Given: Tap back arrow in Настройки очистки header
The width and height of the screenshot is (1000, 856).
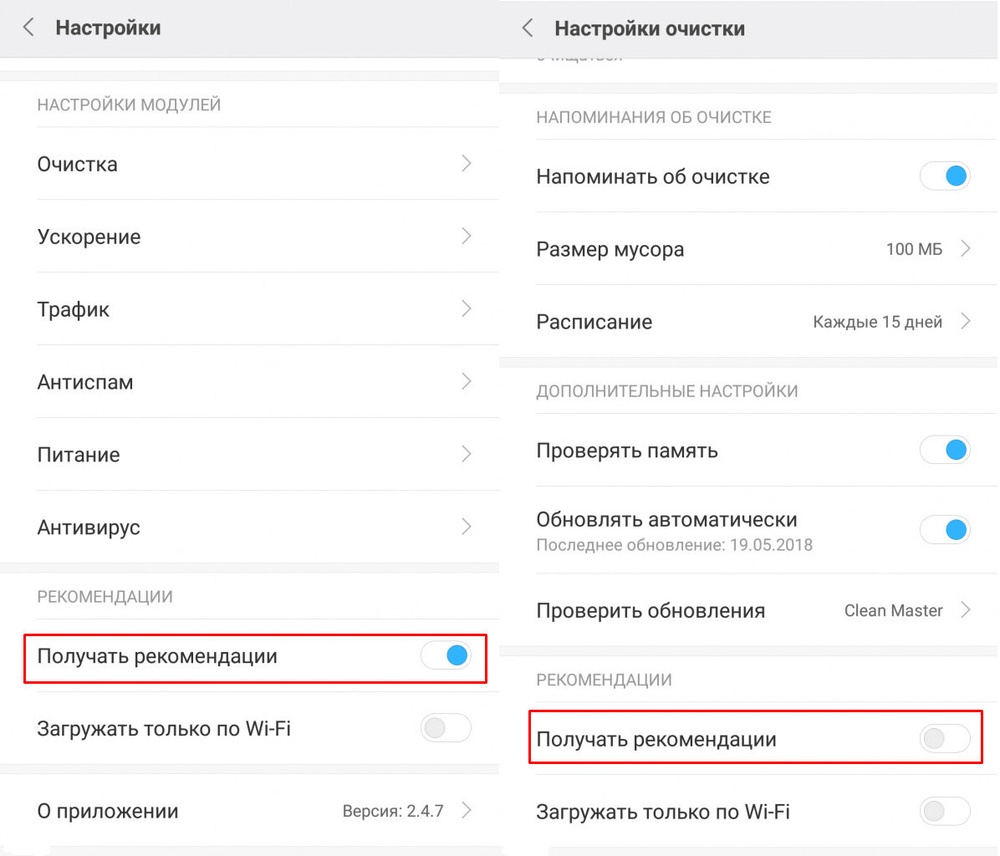Looking at the screenshot, I should coord(527,28).
